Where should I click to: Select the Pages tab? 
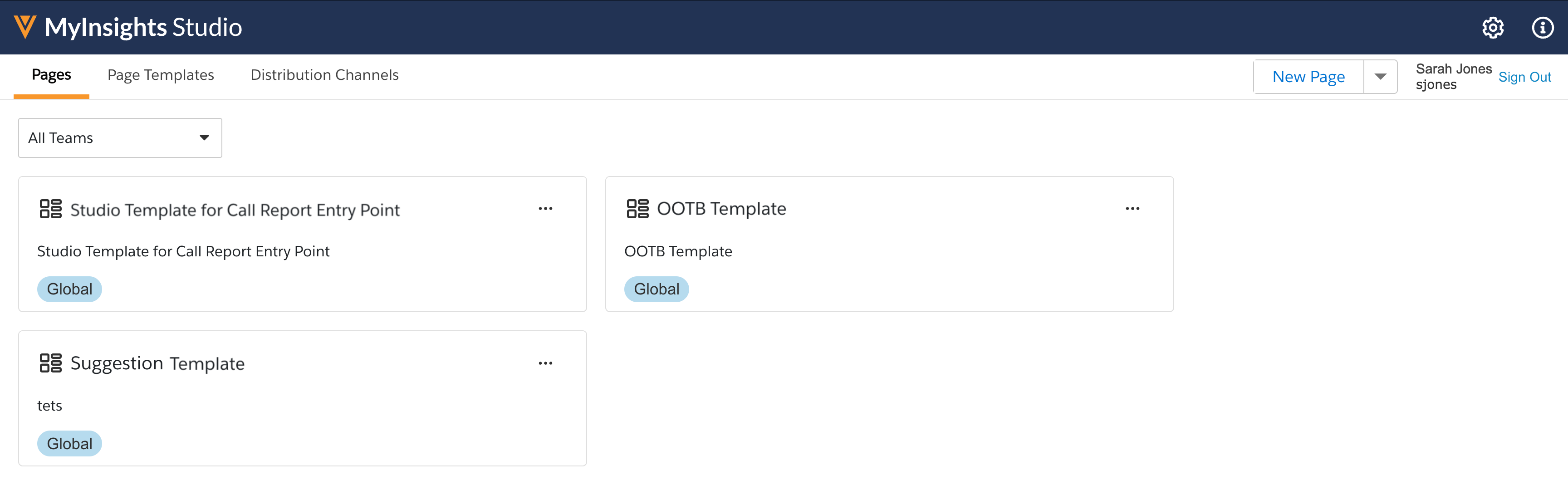pyautogui.click(x=51, y=75)
